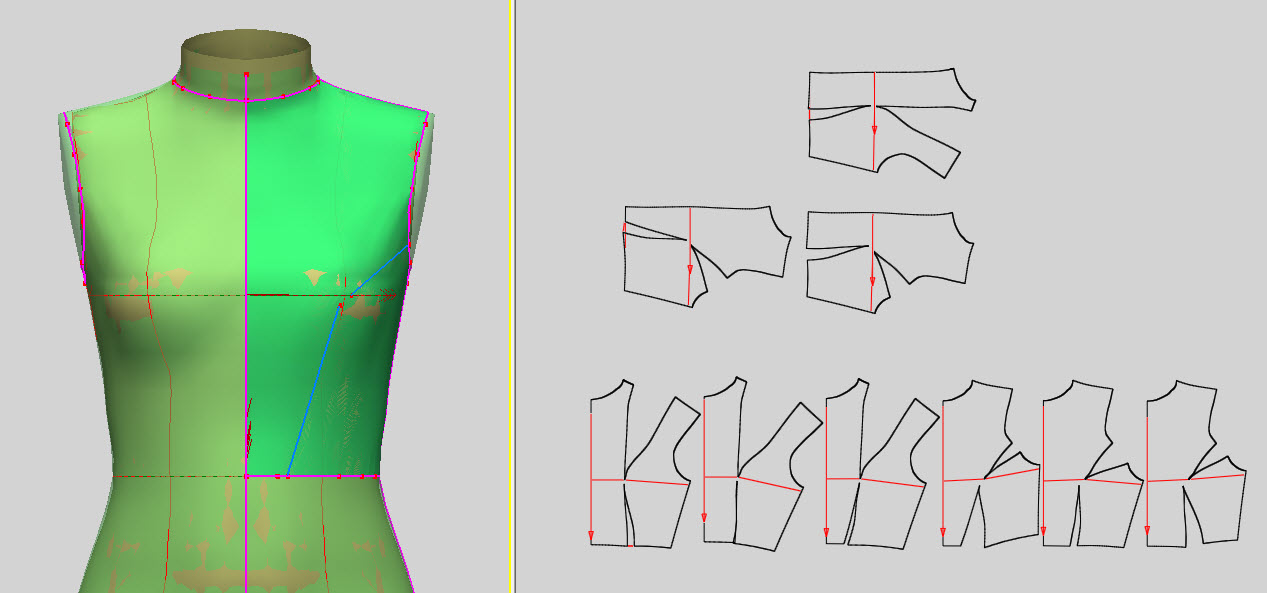Select the fourth bodice pattern in the bottom row
Viewport: 1267px width, 593px height.
tap(990, 463)
